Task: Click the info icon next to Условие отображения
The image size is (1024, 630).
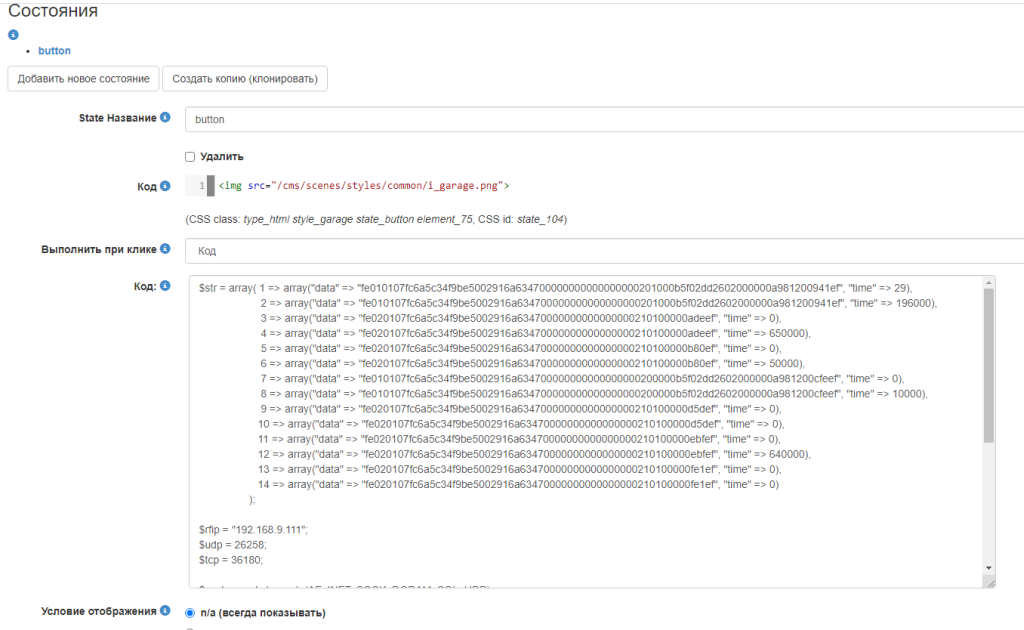Action: pyautogui.click(x=165, y=611)
